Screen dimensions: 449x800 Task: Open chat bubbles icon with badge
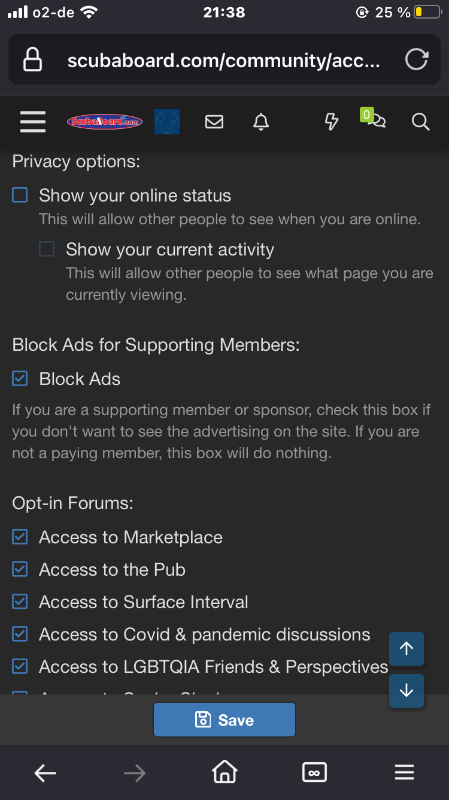(x=373, y=118)
